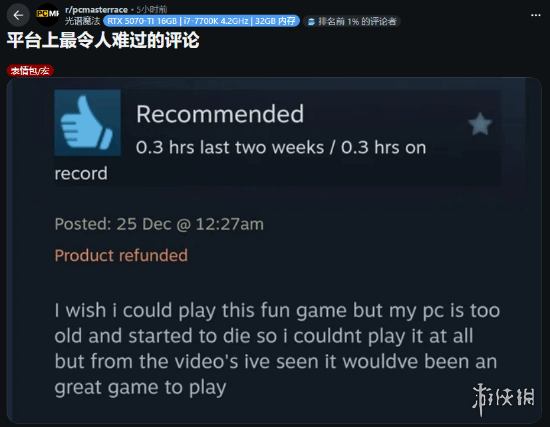The image size is (550, 427).
Task: Click the post title 平台上最令人难过的评论
Action: [103, 40]
